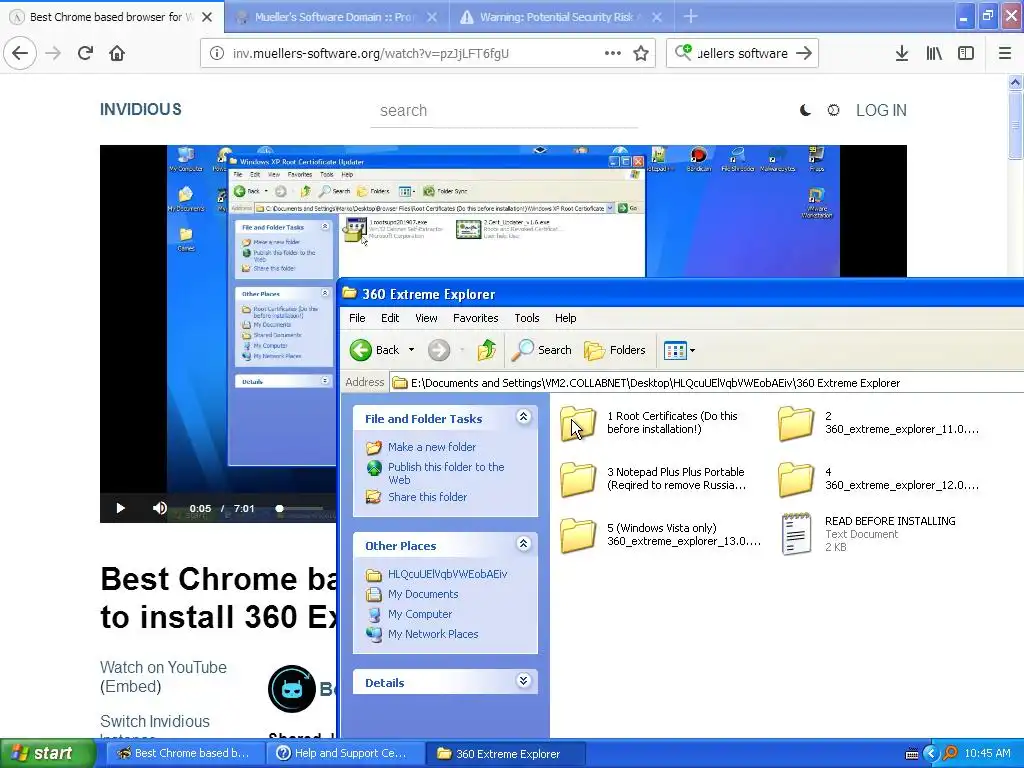This screenshot has width=1024, height=768.
Task: Open View menu in 360 Extreme Explorer
Action: 426,318
